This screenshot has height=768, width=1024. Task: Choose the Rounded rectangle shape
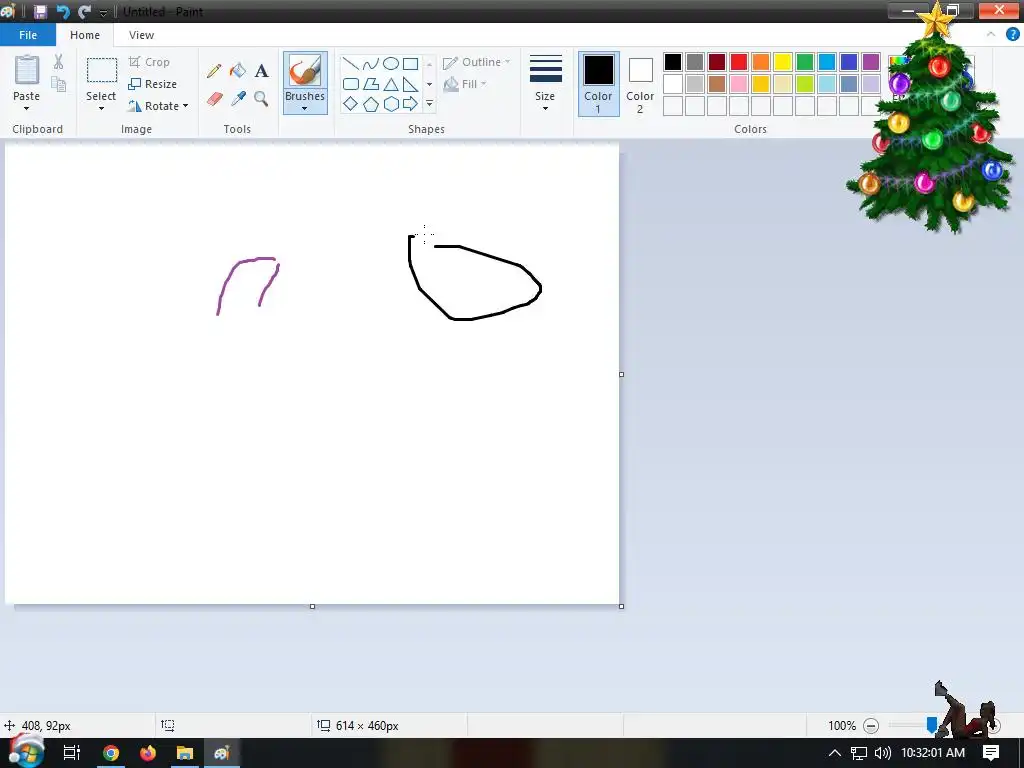351,84
